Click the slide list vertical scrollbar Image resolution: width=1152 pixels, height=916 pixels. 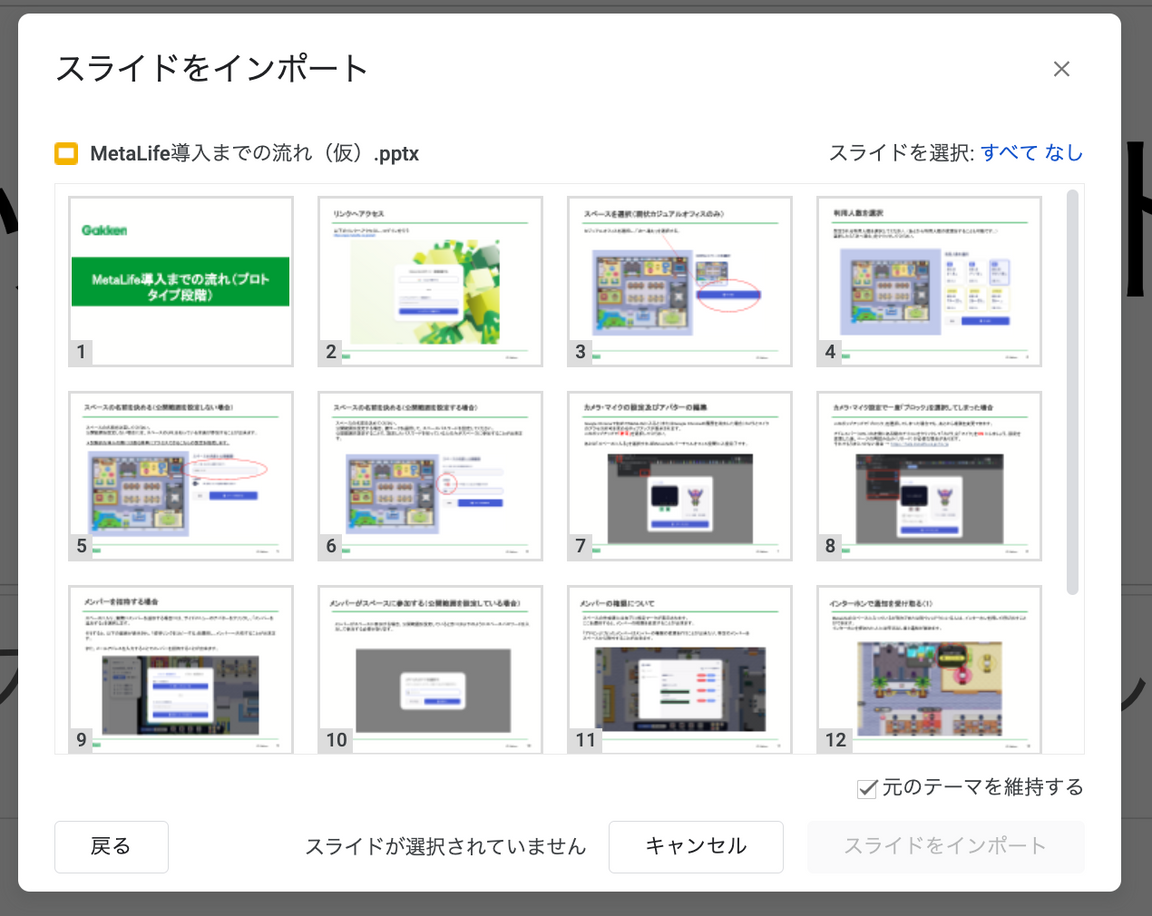(1073, 392)
